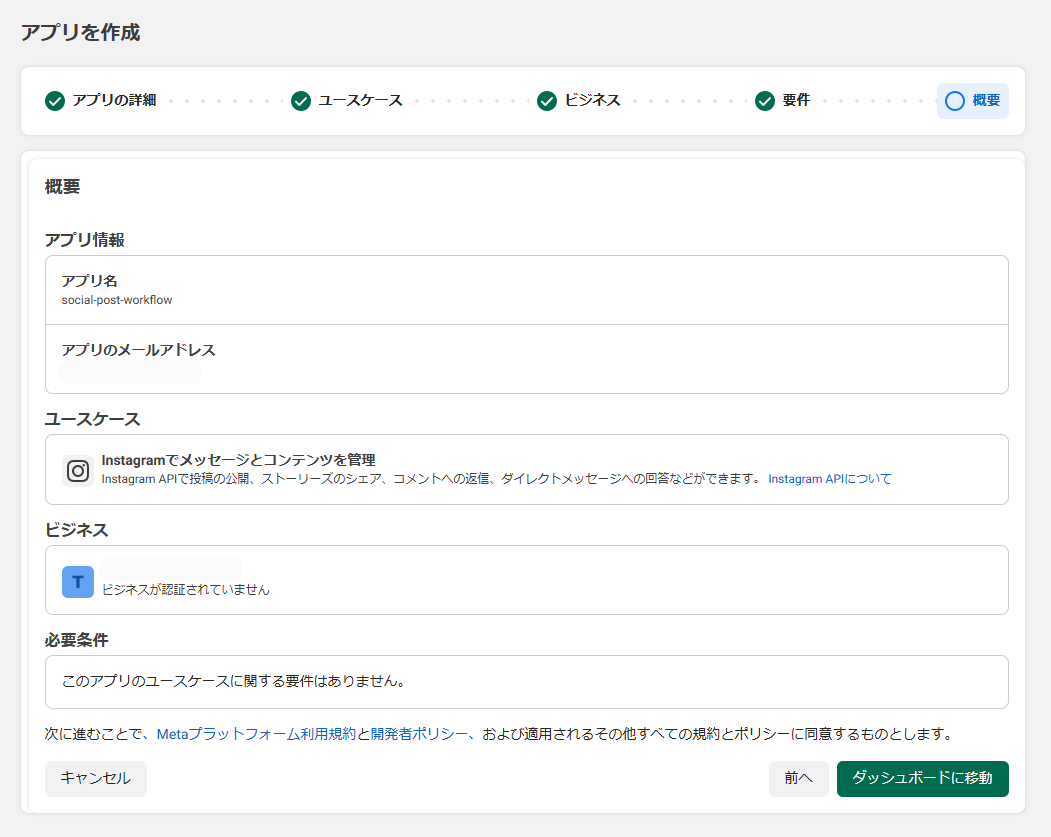Open the 開発者ポリシー link

pyautogui.click(x=419, y=734)
